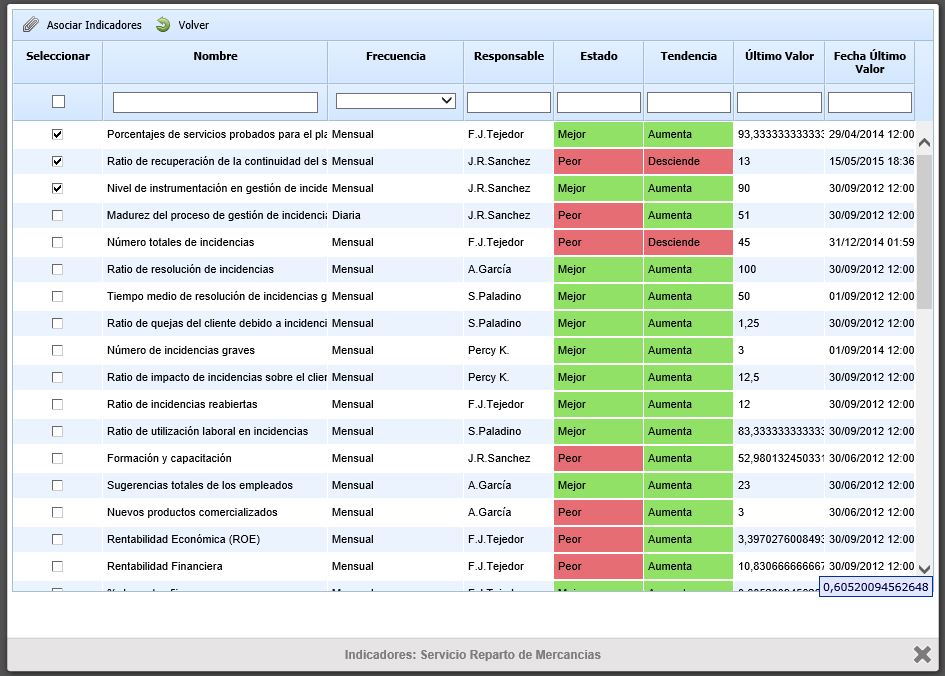
Task: Toggle the select-all checkbox in header filter row
Action: pos(58,102)
